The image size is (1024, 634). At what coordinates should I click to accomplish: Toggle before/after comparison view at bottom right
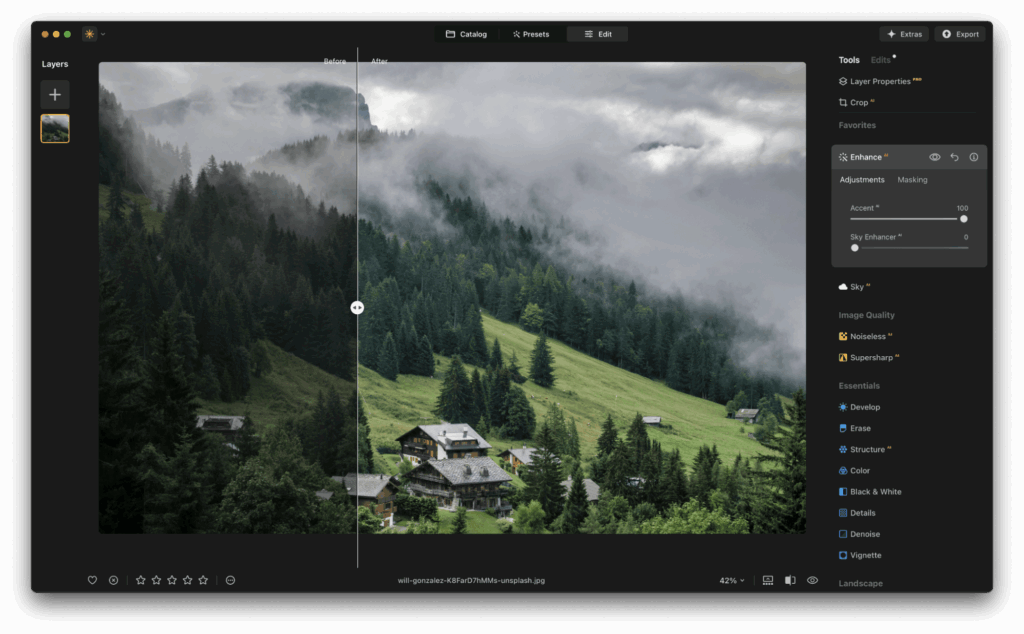(x=790, y=580)
